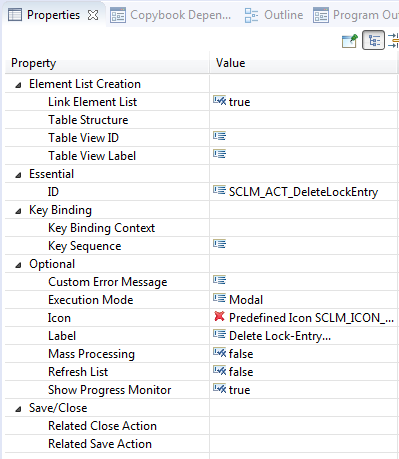
Task: Select the Table View ID property
Action: pos(83,138)
